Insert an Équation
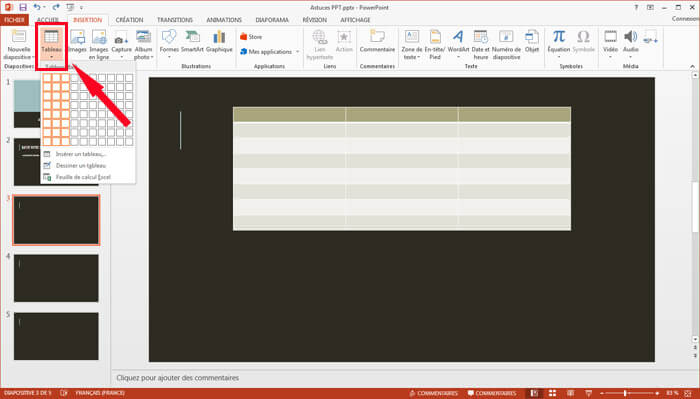700x399 pixels. pyautogui.click(x=558, y=45)
